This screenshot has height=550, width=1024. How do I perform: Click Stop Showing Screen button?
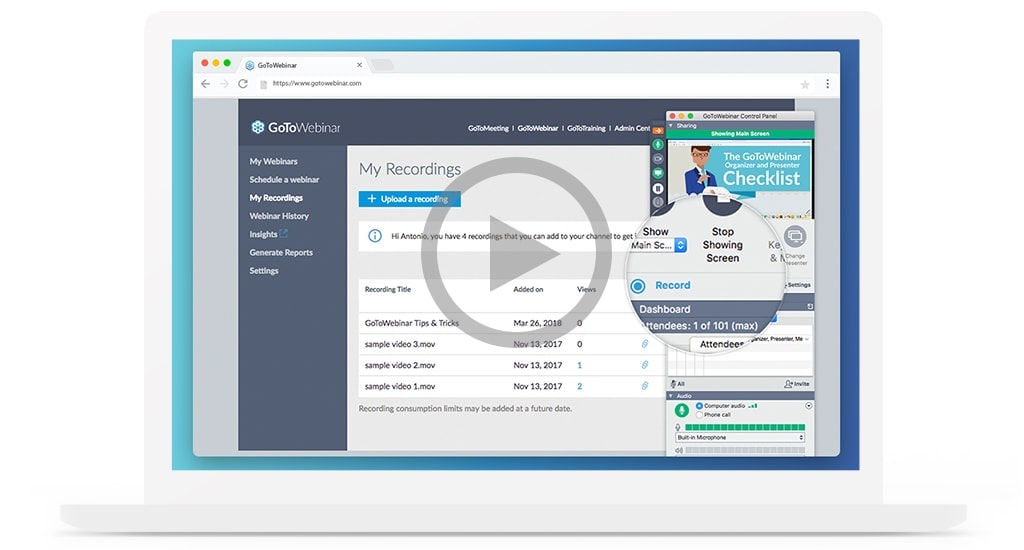pyautogui.click(x=722, y=244)
